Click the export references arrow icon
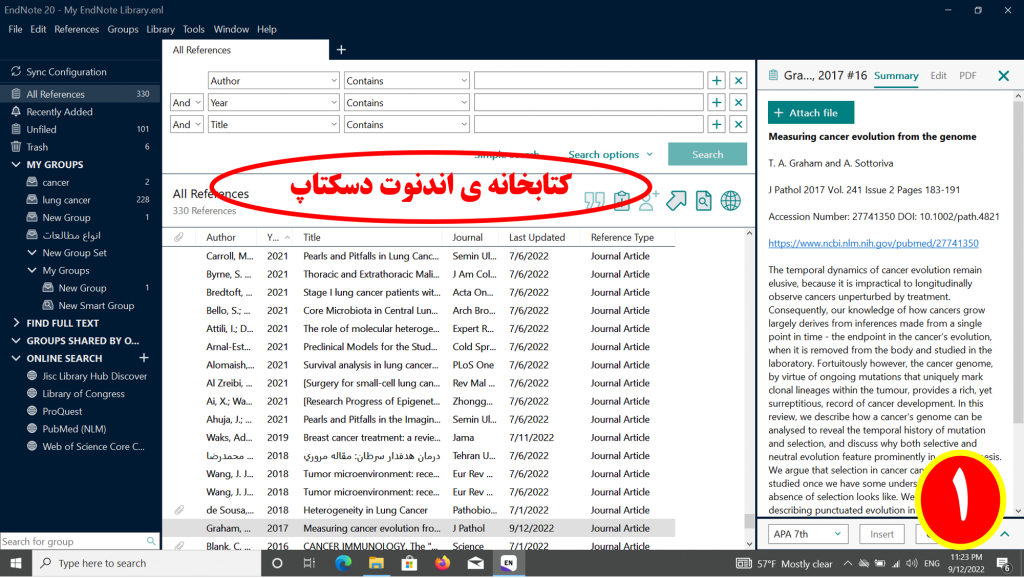1024x578 pixels. (676, 201)
